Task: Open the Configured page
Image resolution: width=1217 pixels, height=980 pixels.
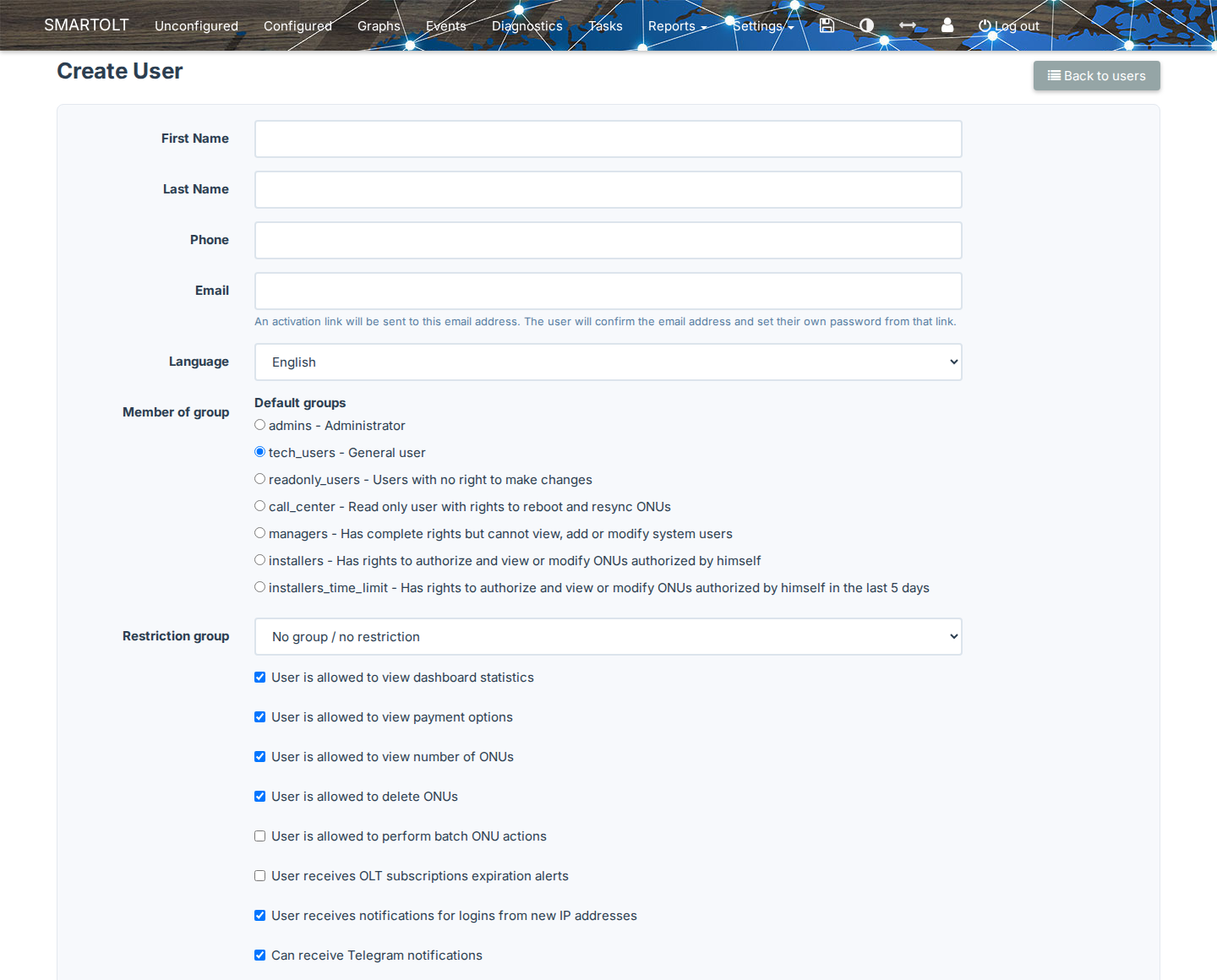Action: click(x=297, y=26)
